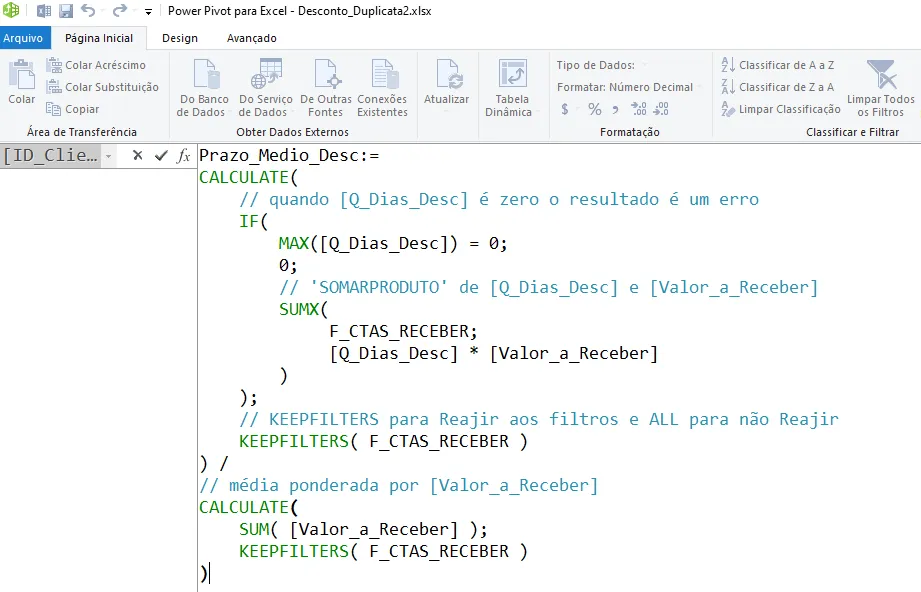Screen dimensions: 921x592
Task: Click the Prazo_Medio_Desc:= formula line
Action: [289, 156]
